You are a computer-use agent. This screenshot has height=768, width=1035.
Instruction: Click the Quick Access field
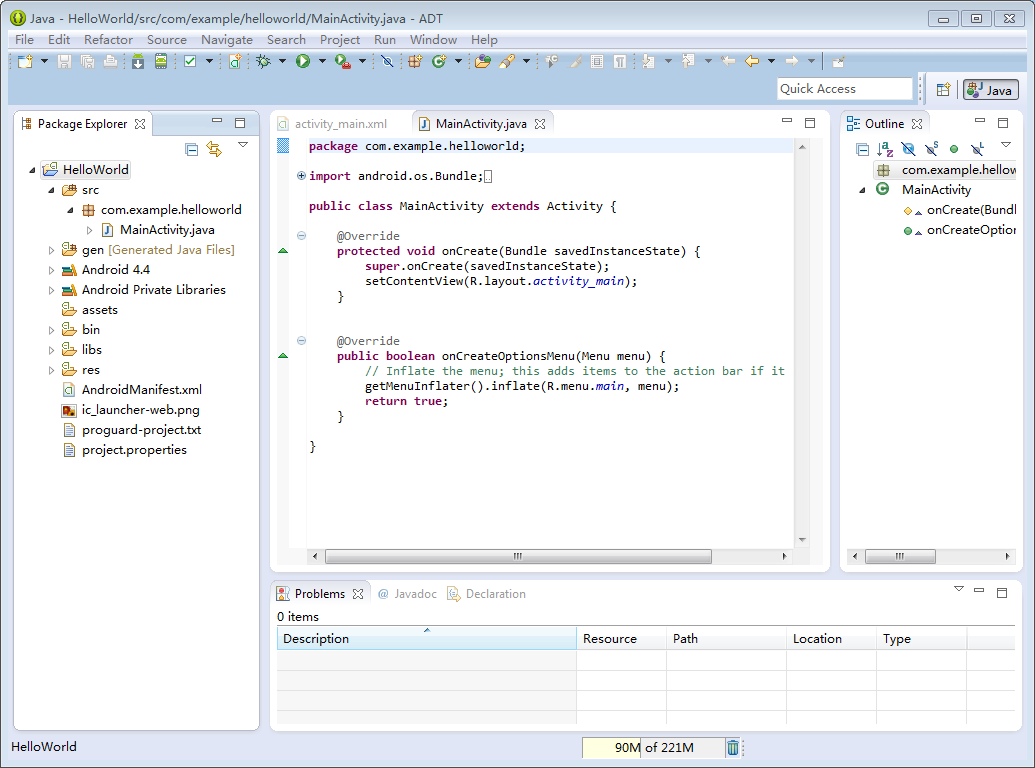click(x=845, y=89)
